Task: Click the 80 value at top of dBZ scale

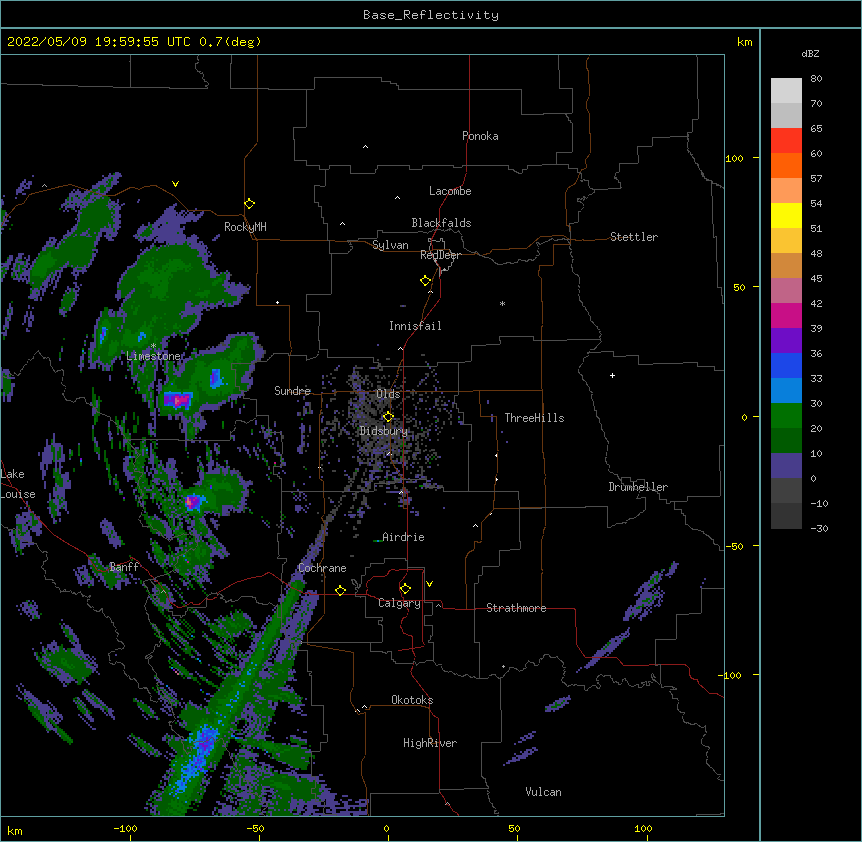Action: pyautogui.click(x=816, y=79)
